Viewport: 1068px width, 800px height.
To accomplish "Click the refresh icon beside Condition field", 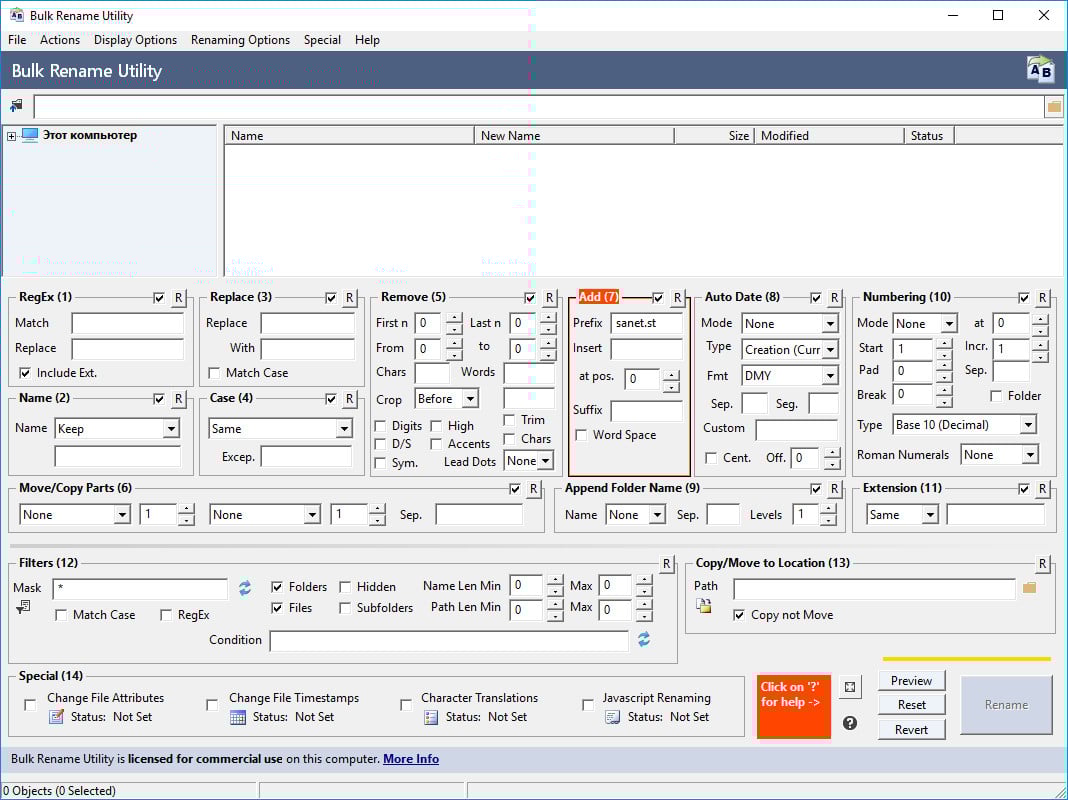I will click(645, 640).
